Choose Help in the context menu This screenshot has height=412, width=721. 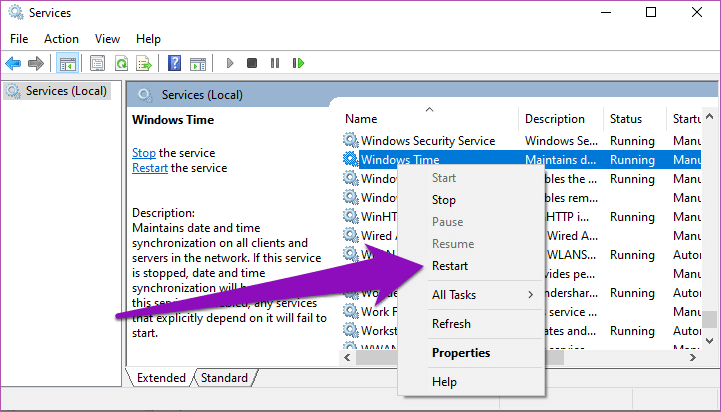[471, 382]
